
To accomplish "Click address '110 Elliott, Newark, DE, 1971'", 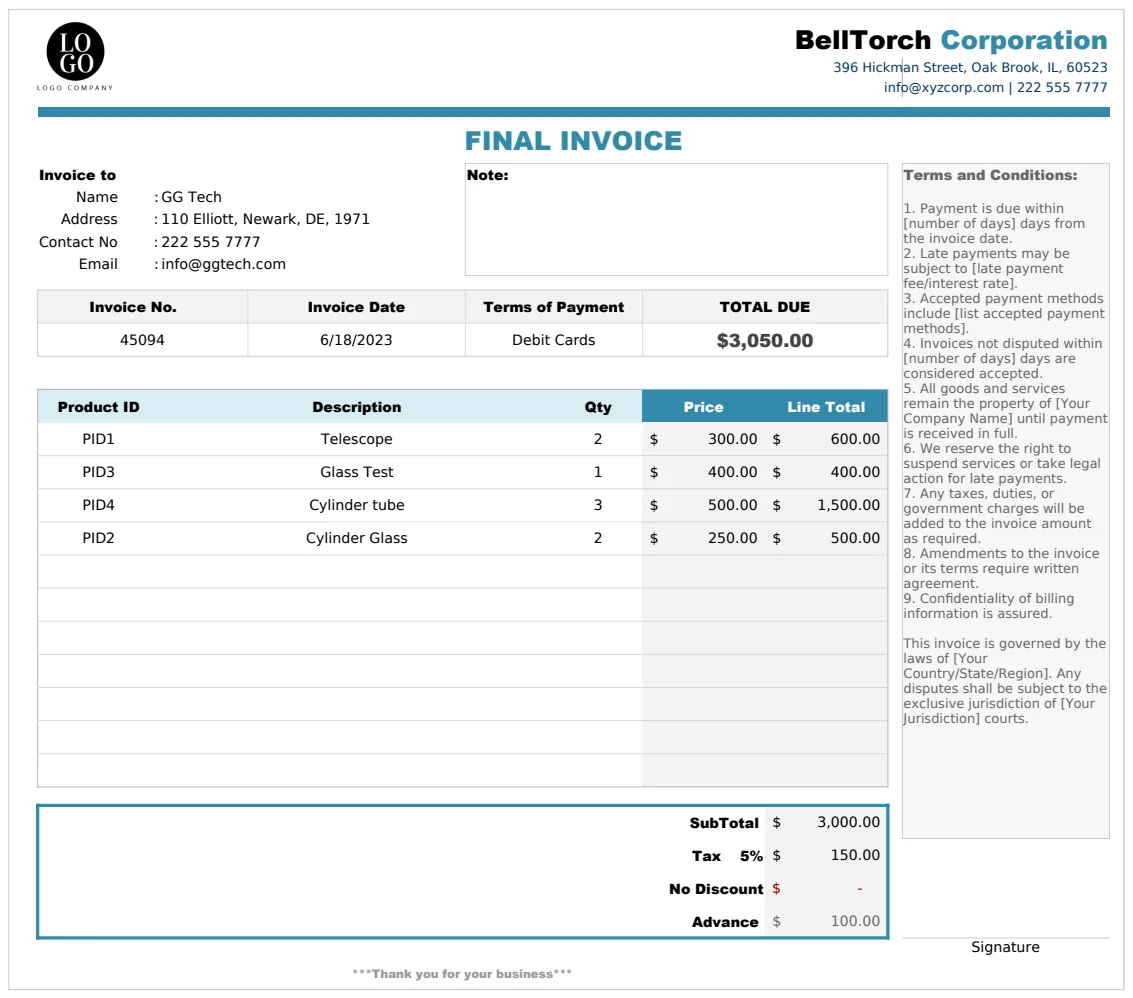I will 265,219.
